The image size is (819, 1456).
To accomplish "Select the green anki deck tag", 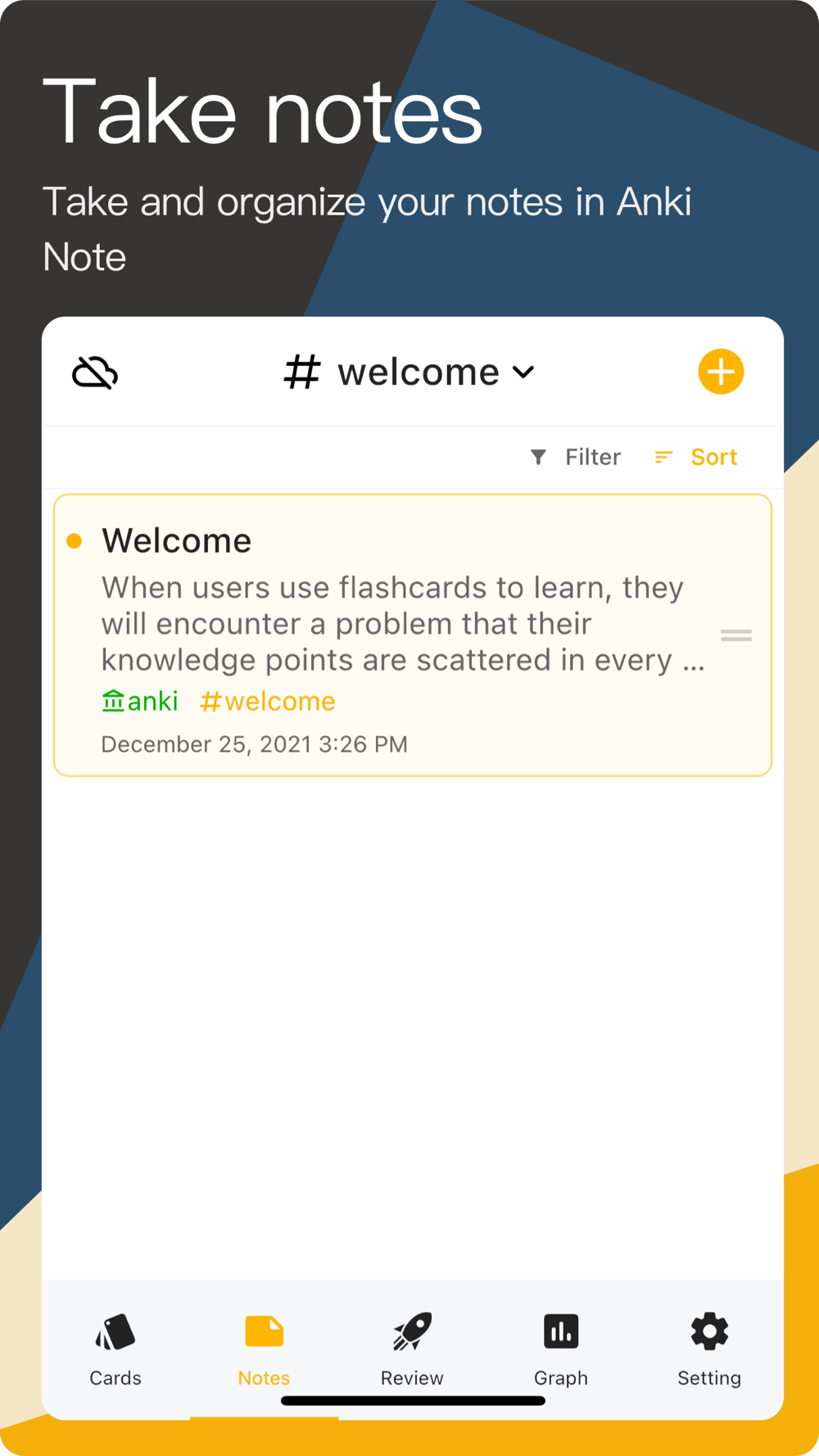I will click(139, 701).
